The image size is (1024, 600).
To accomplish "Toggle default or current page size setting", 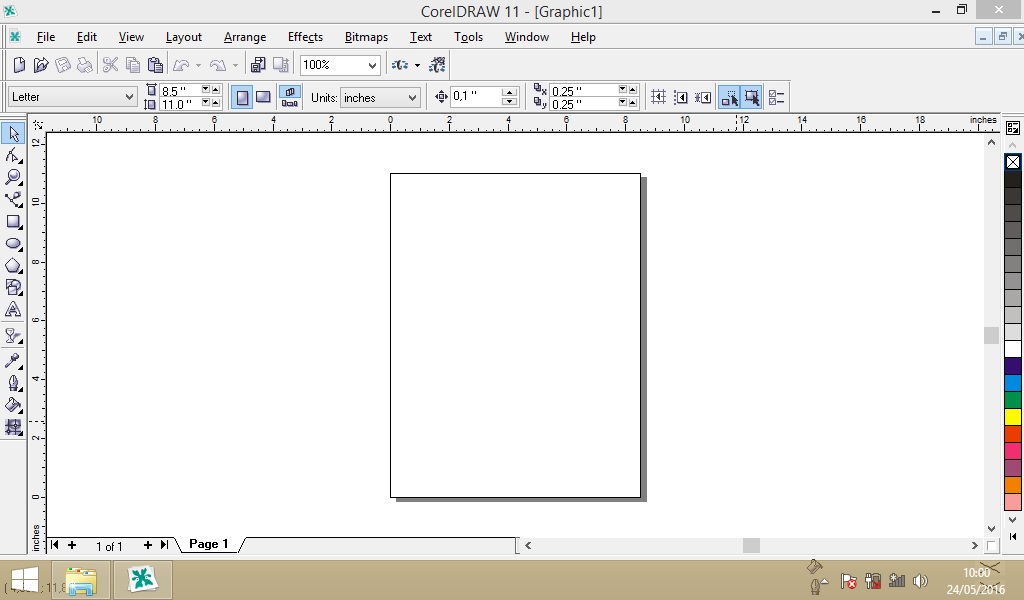I will click(x=290, y=97).
